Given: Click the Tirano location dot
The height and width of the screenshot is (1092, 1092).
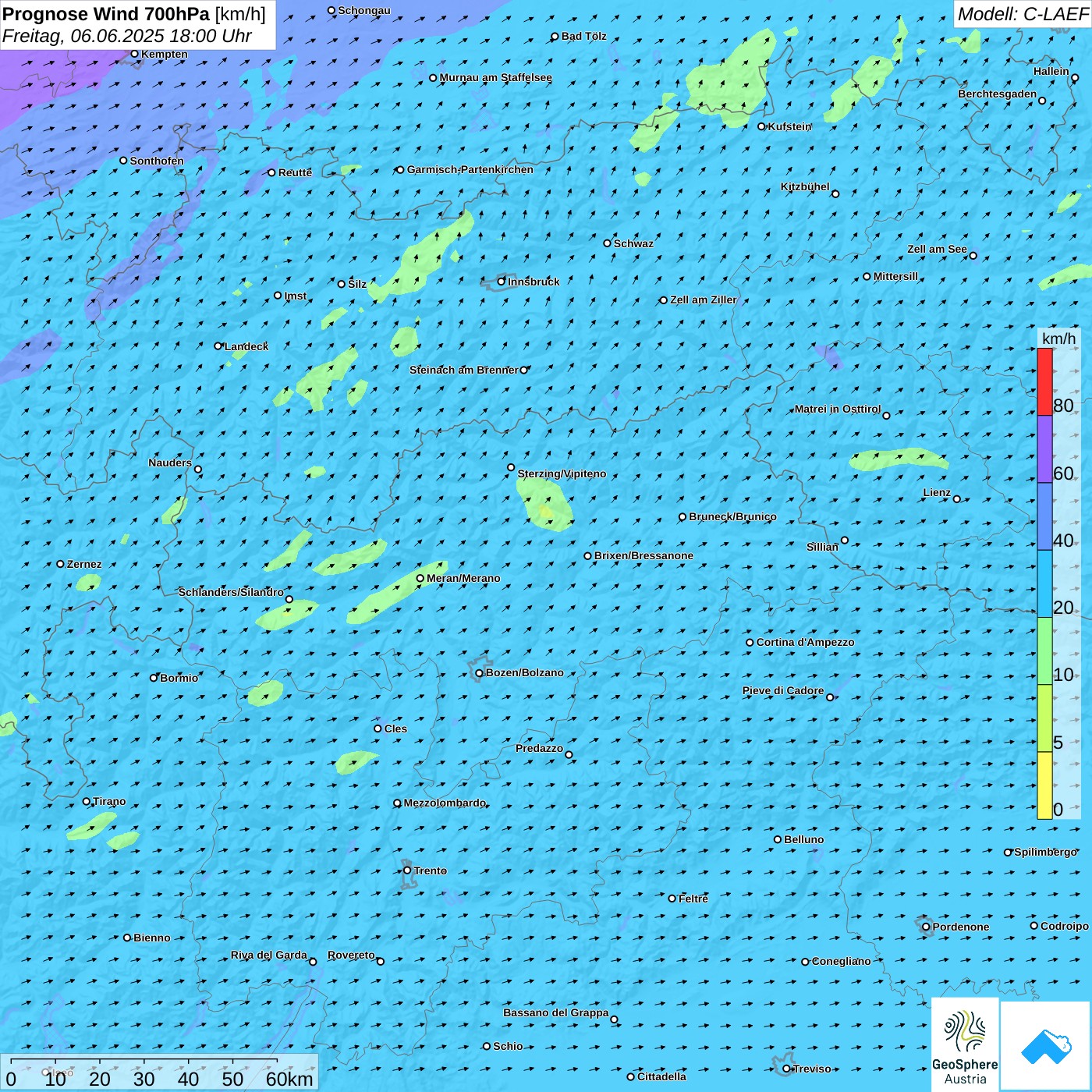Looking at the screenshot, I should click(x=87, y=801).
